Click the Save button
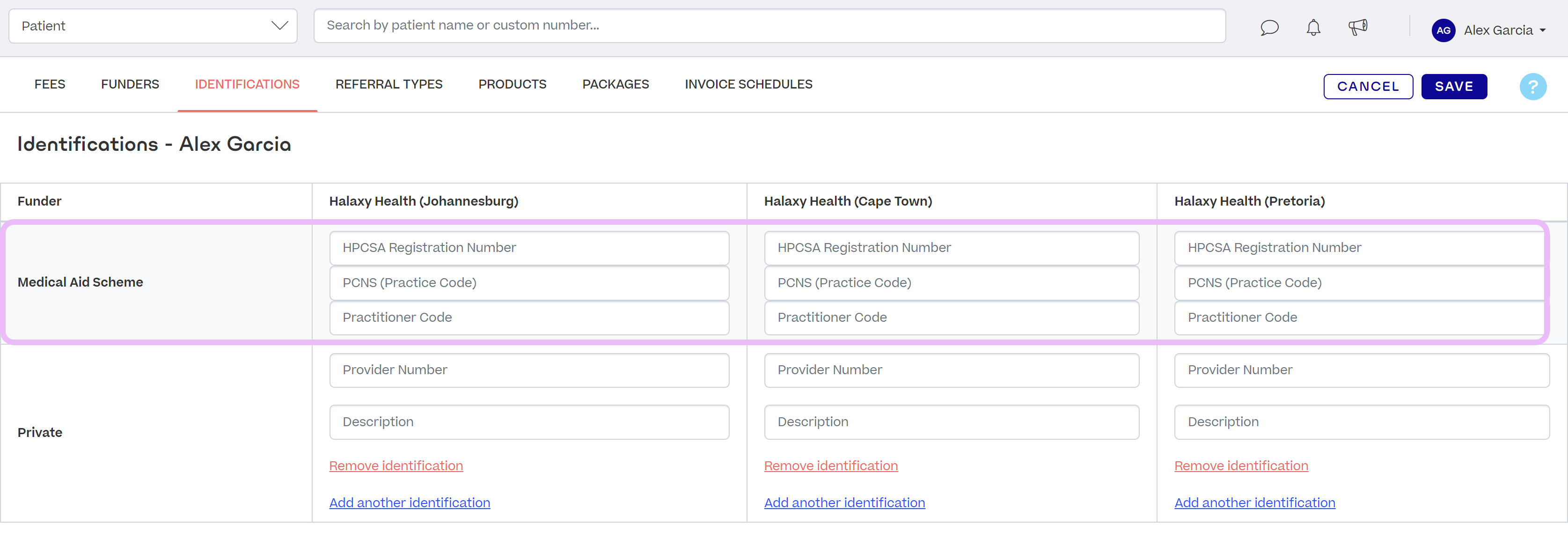Image resolution: width=1568 pixels, height=547 pixels. [1454, 87]
